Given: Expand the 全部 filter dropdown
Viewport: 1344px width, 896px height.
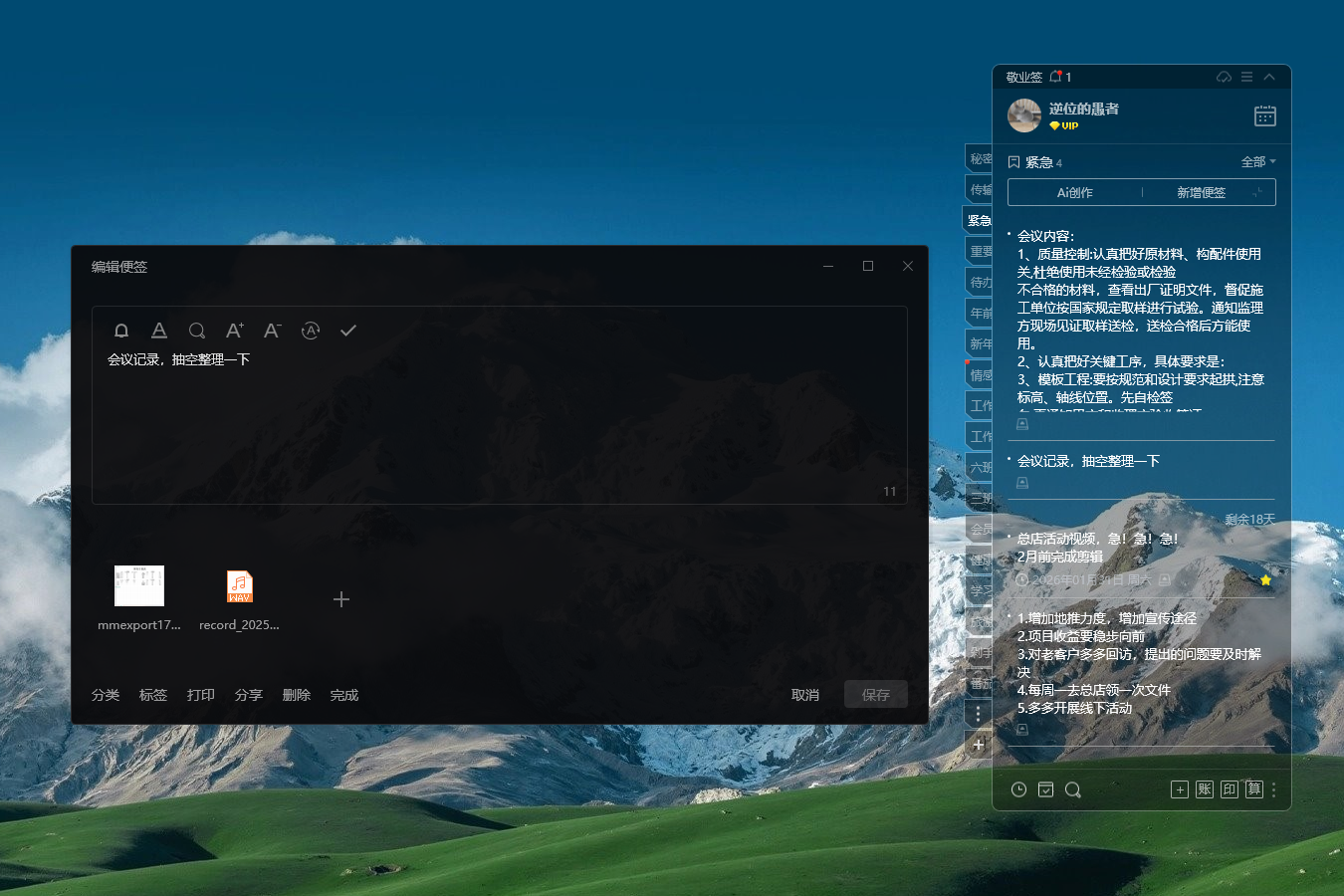Looking at the screenshot, I should [x=1257, y=162].
